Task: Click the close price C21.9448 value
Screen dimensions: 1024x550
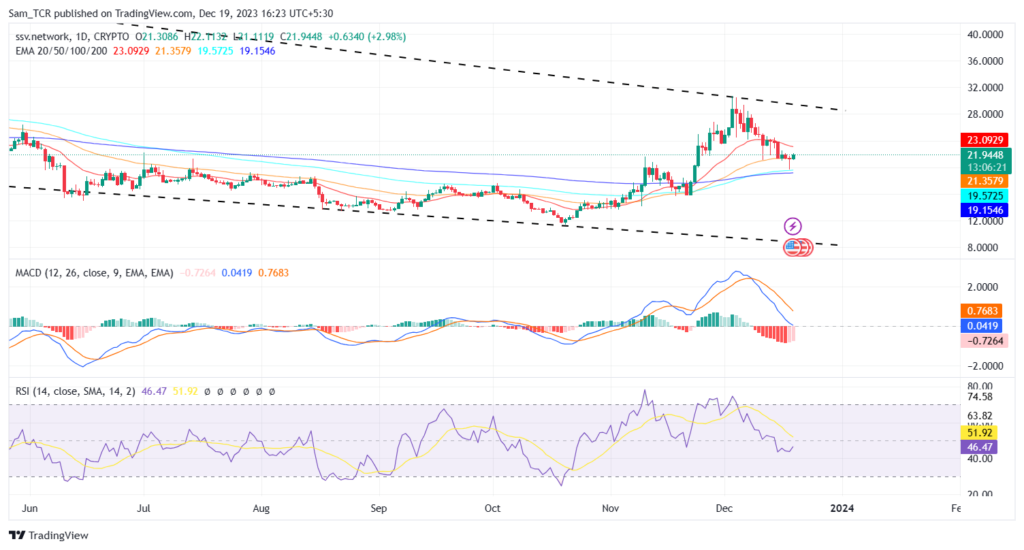Action: point(301,37)
